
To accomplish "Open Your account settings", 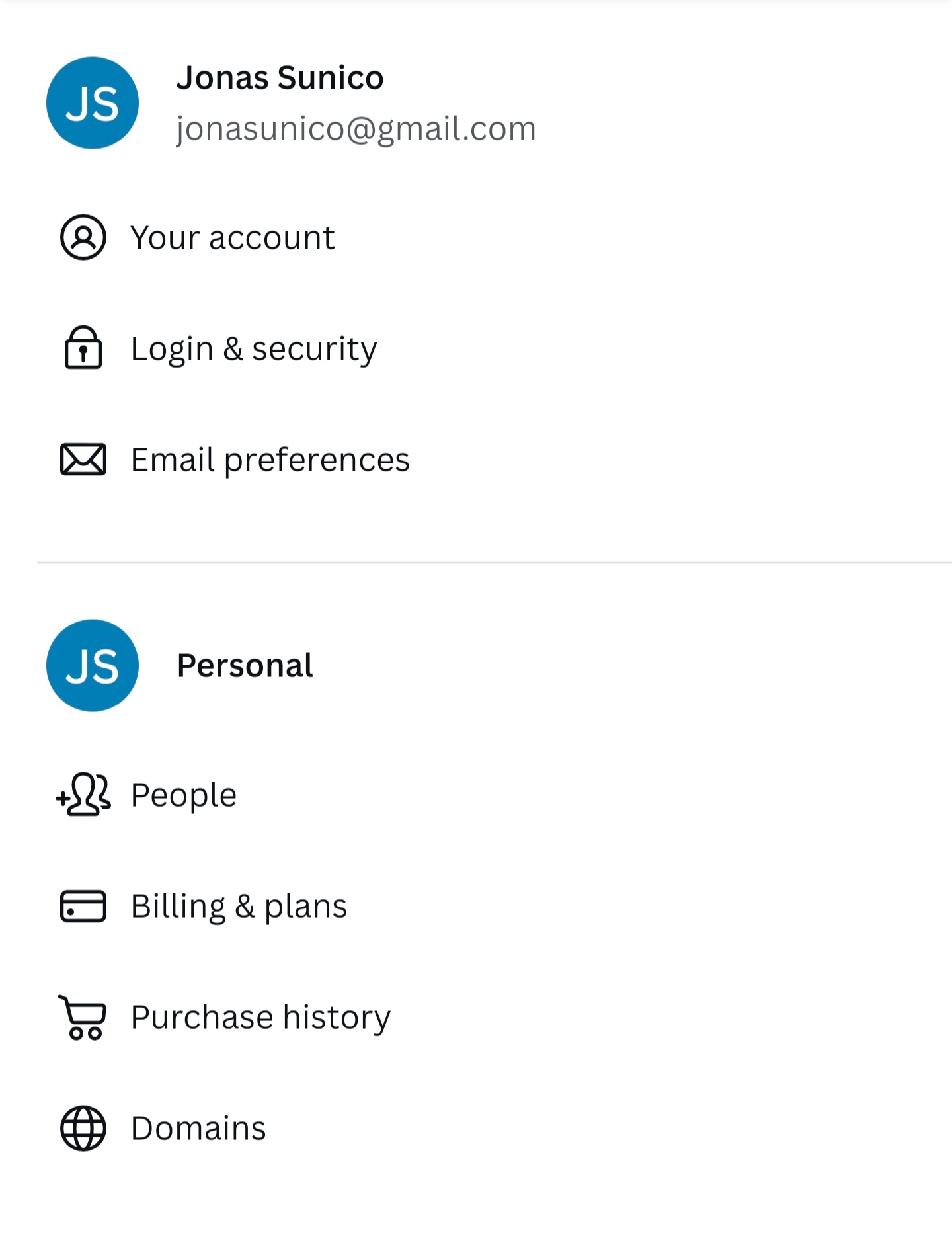I will coord(233,237).
